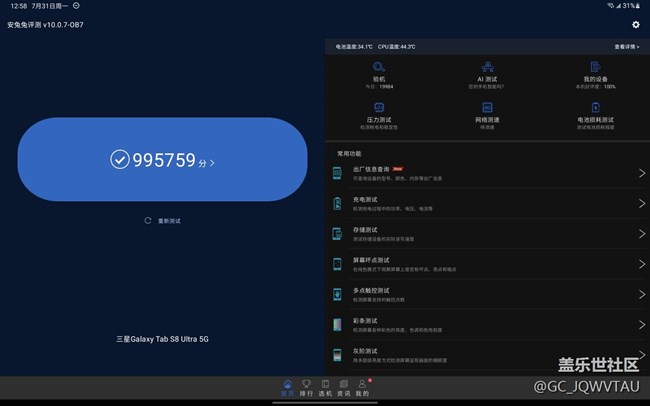The width and height of the screenshot is (650, 406).
Task: Expand 屏幕坏点测试 using its right arrow
Action: [x=641, y=264]
